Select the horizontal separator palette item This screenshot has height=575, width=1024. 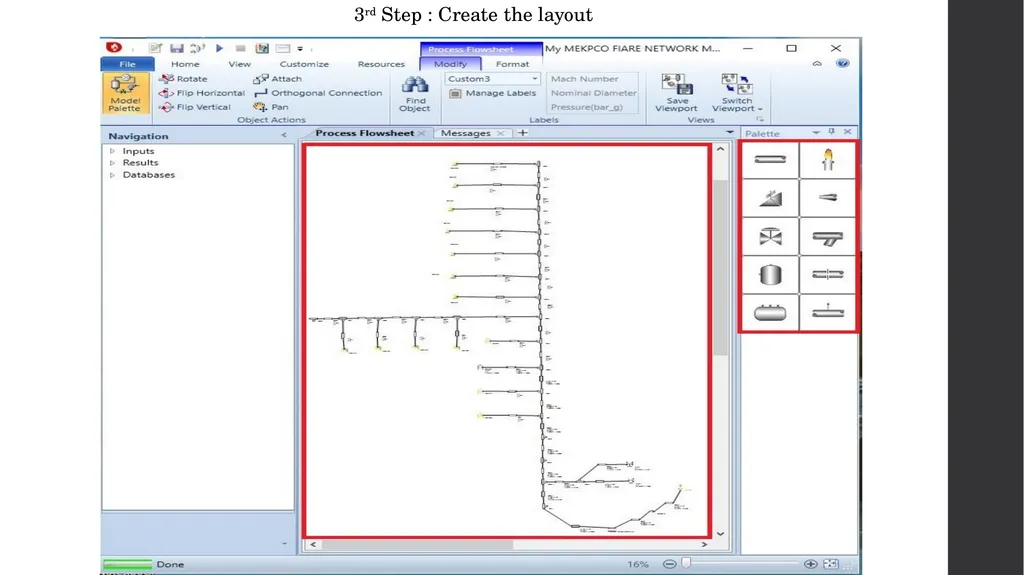(771, 312)
